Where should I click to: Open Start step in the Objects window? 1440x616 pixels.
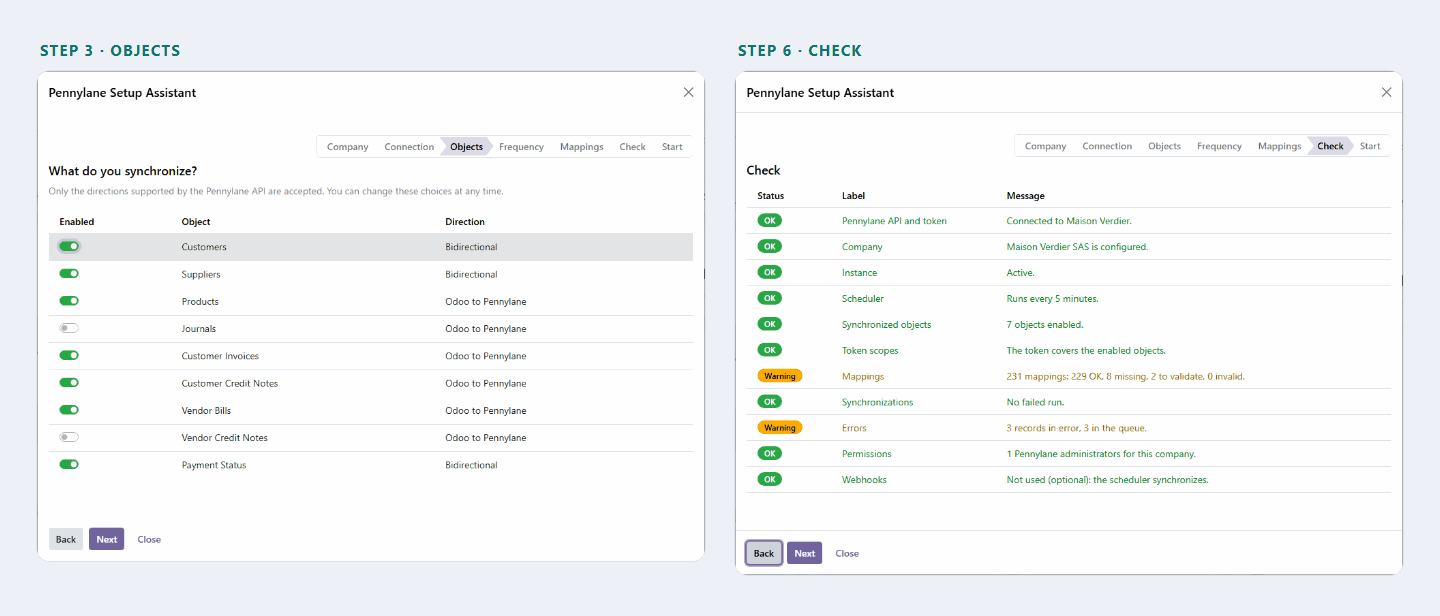[672, 147]
